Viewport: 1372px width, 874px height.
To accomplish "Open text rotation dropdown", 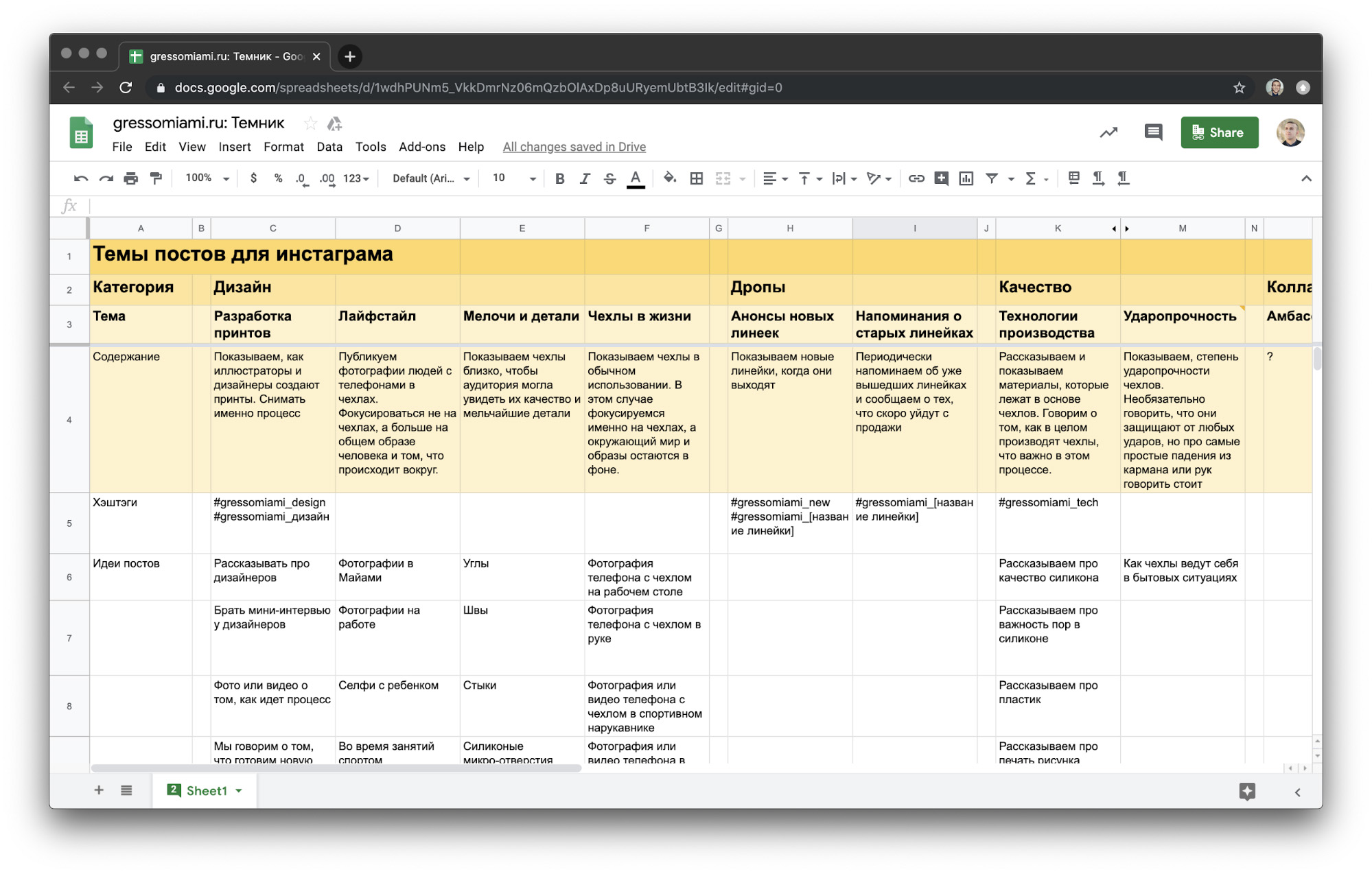I will point(879,178).
